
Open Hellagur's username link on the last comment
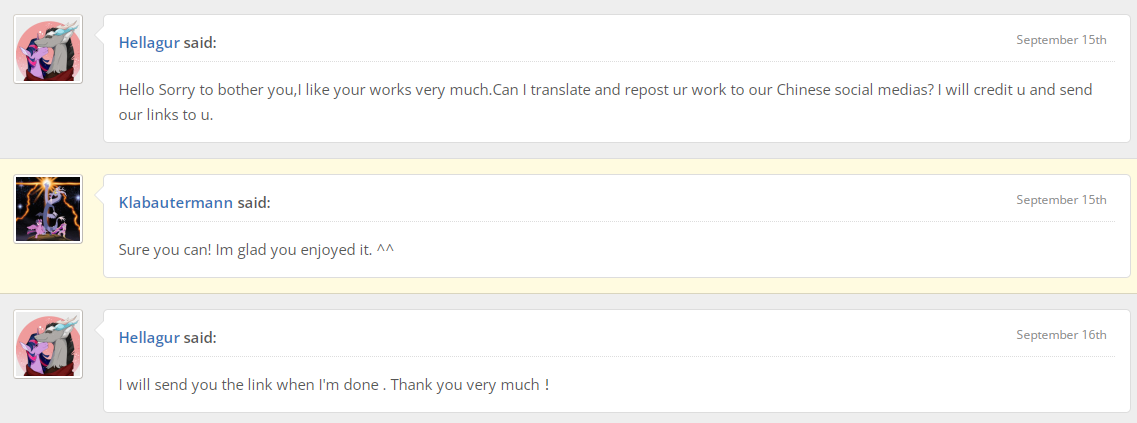(149, 337)
